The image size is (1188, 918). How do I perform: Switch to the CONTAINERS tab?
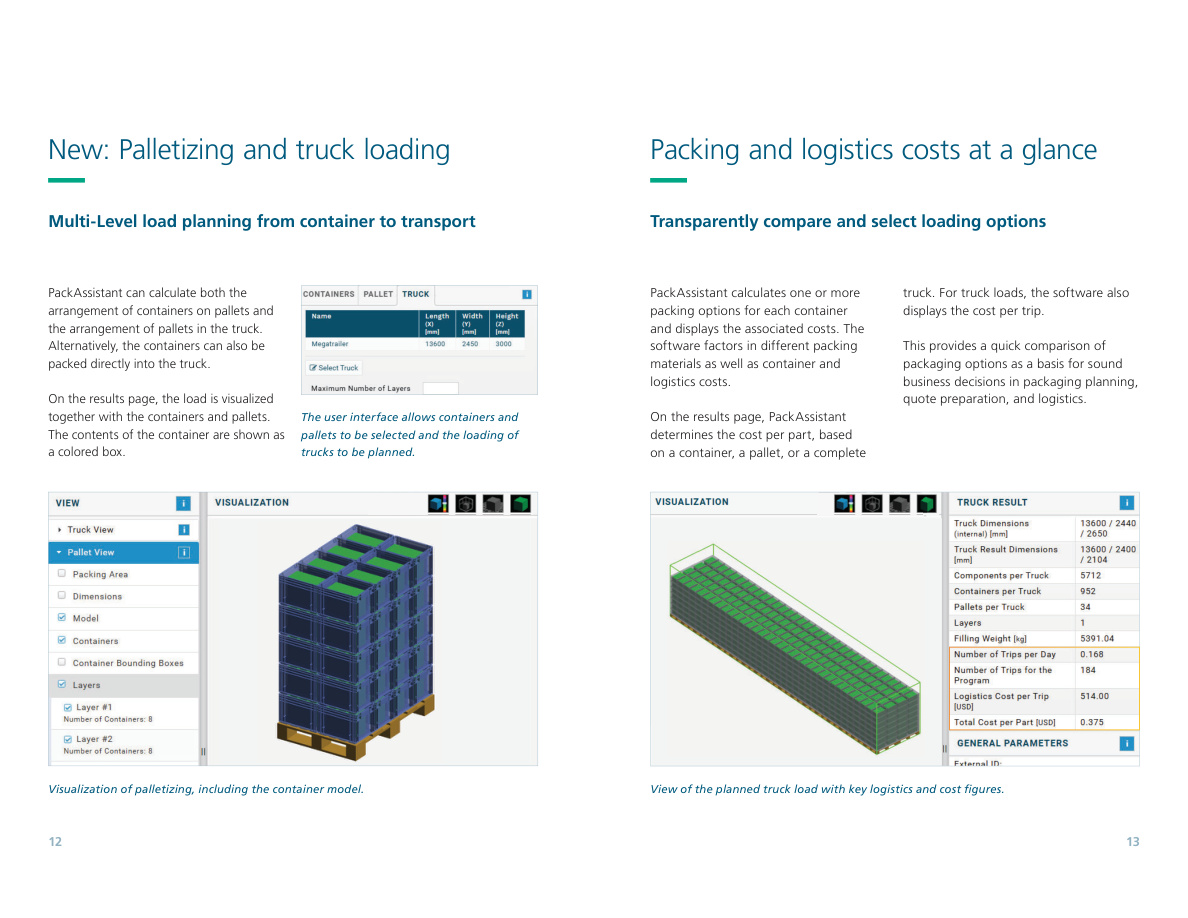pyautogui.click(x=329, y=294)
